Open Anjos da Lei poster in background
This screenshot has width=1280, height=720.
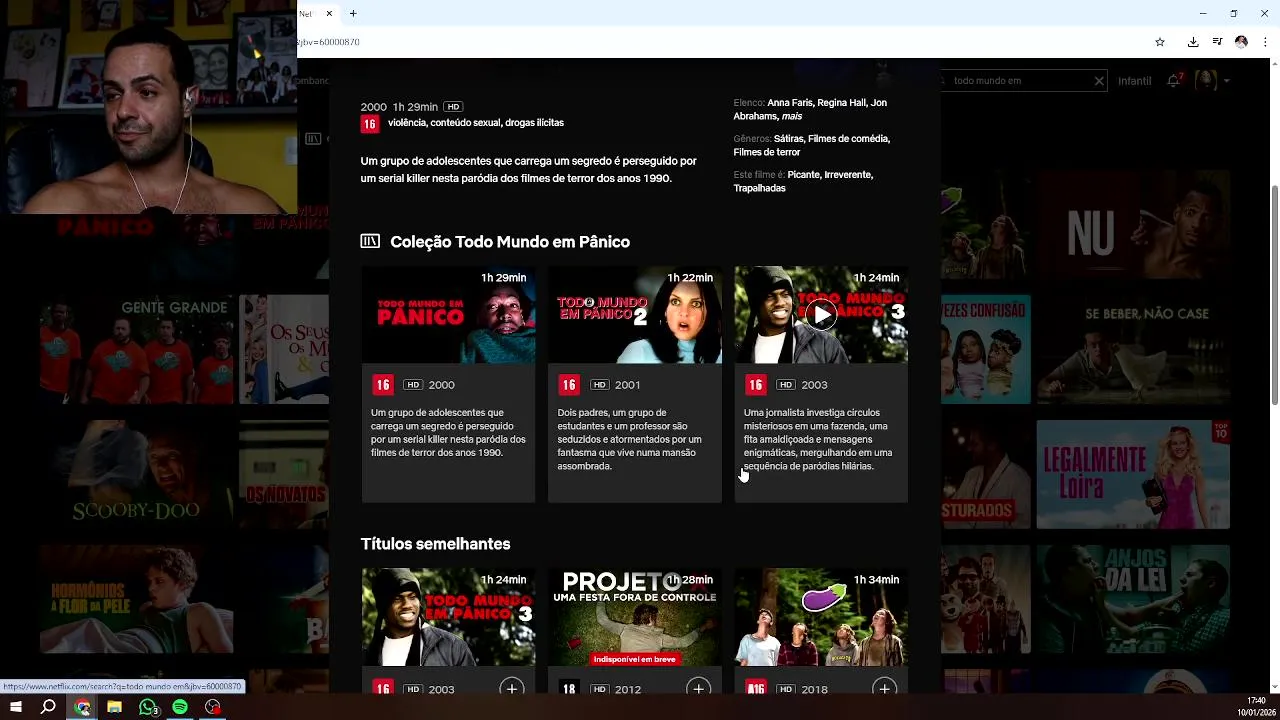click(1133, 599)
